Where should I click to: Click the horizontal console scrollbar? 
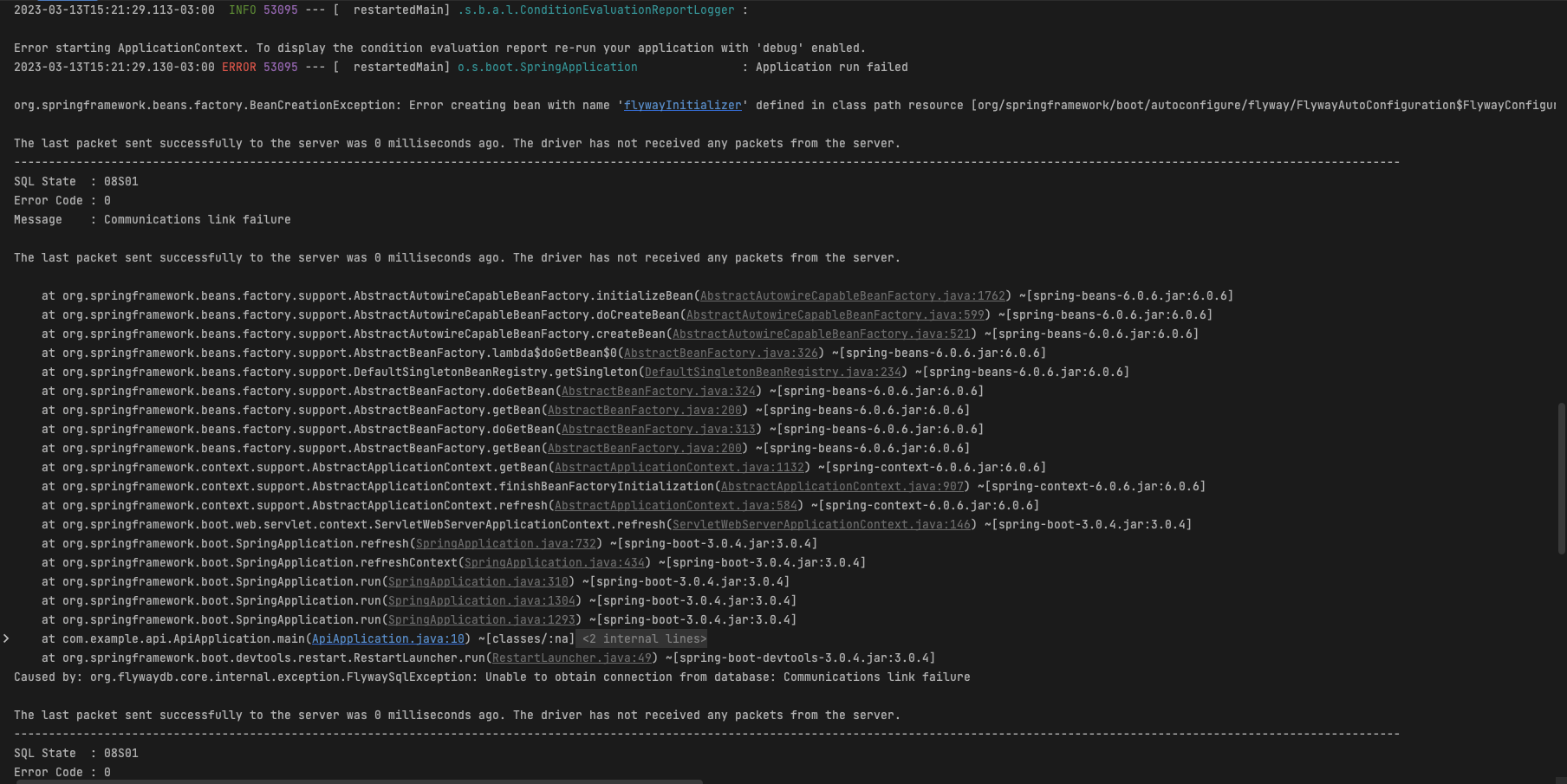point(360,781)
